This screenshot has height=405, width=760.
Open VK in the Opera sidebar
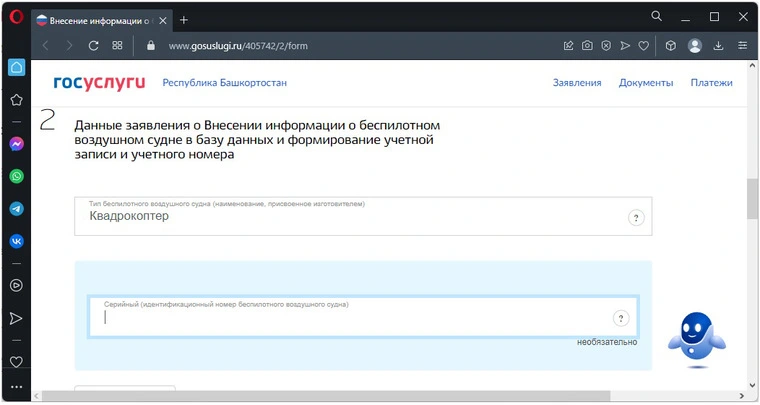pos(16,241)
